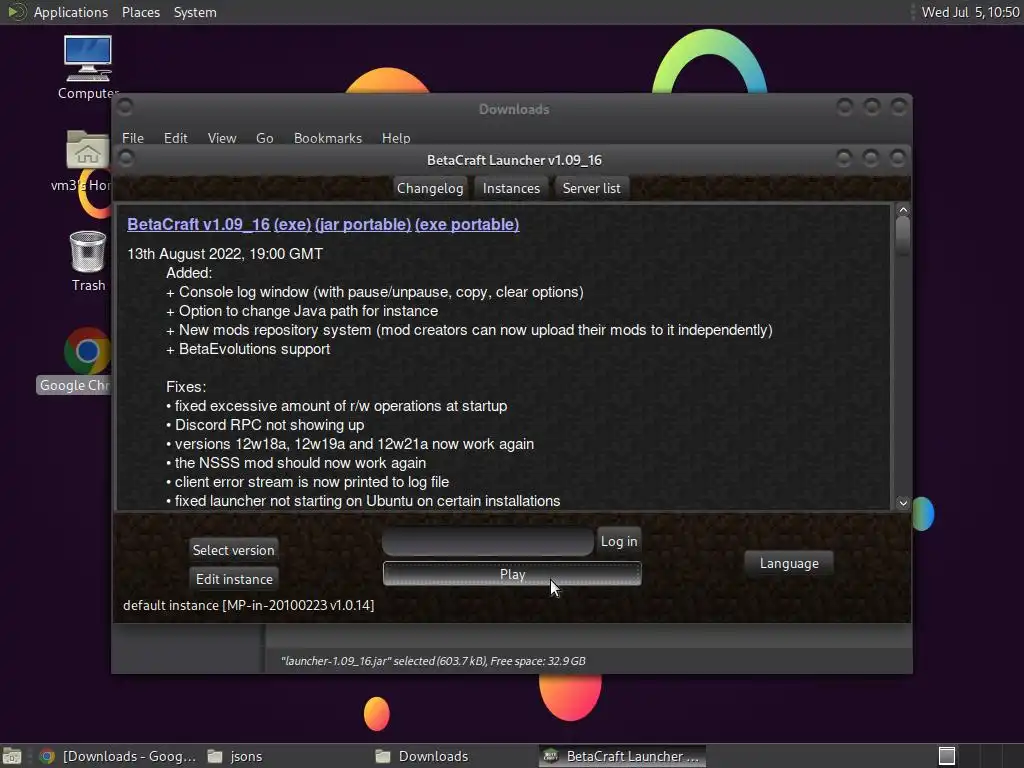Screen dimensions: 1024x768
Task: Open File menu in Downloads window
Action: [133, 138]
